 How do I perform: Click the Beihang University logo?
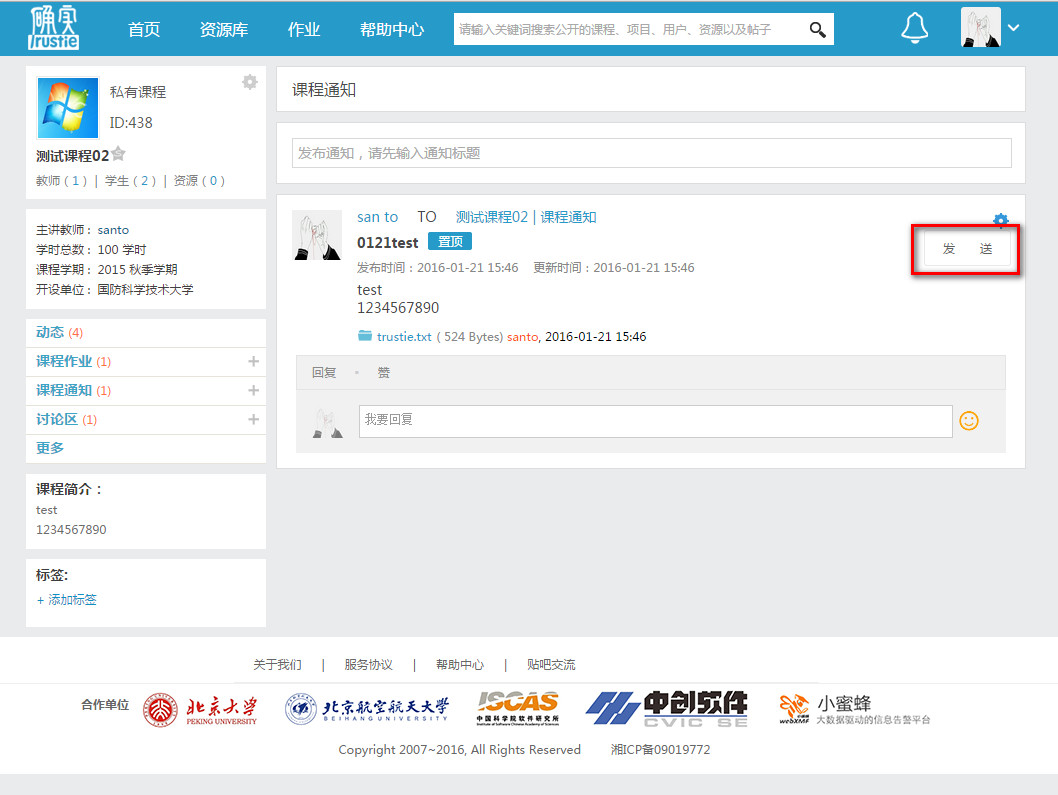coord(366,709)
